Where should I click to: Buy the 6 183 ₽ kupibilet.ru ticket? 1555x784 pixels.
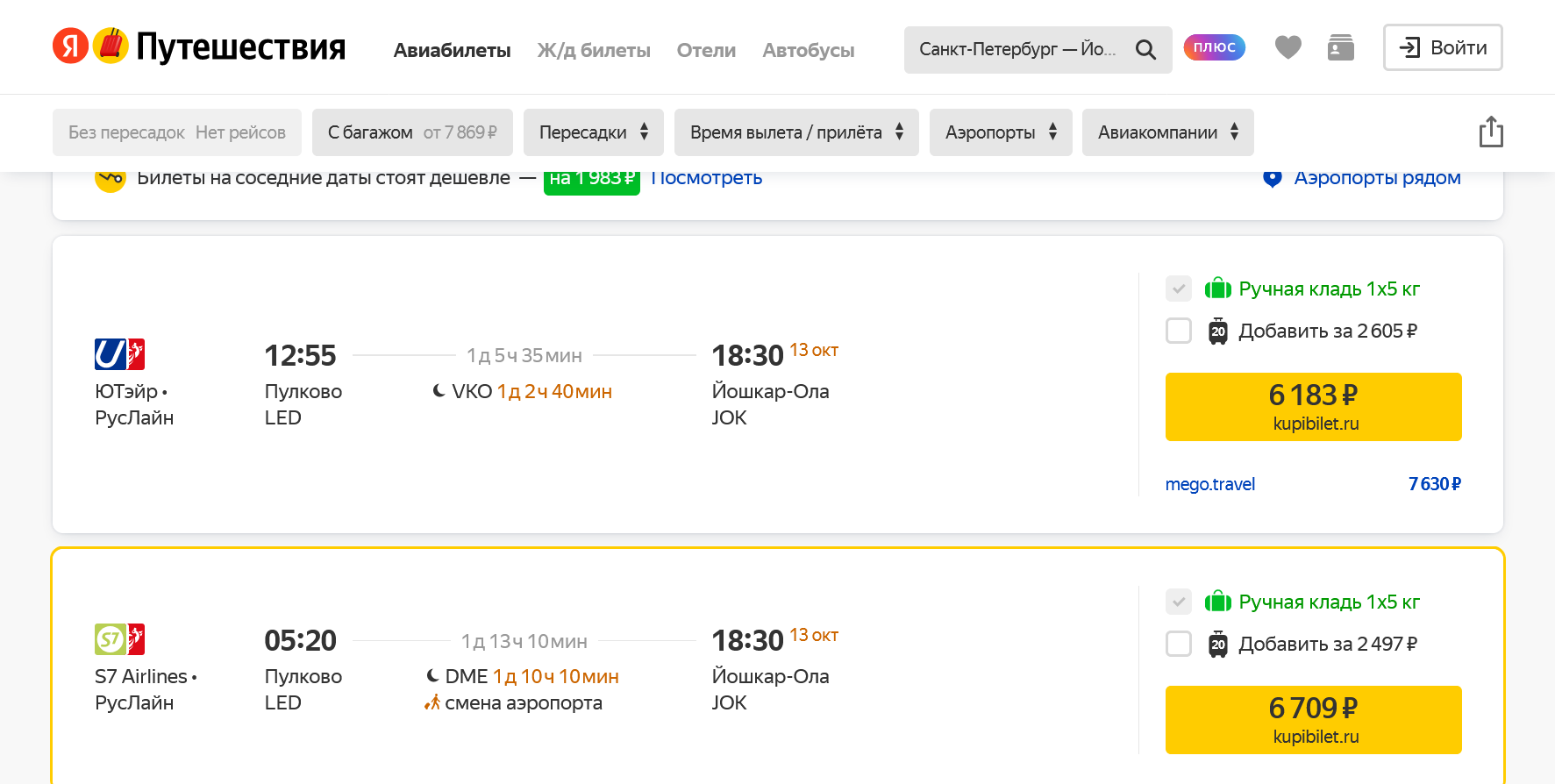coord(1313,407)
